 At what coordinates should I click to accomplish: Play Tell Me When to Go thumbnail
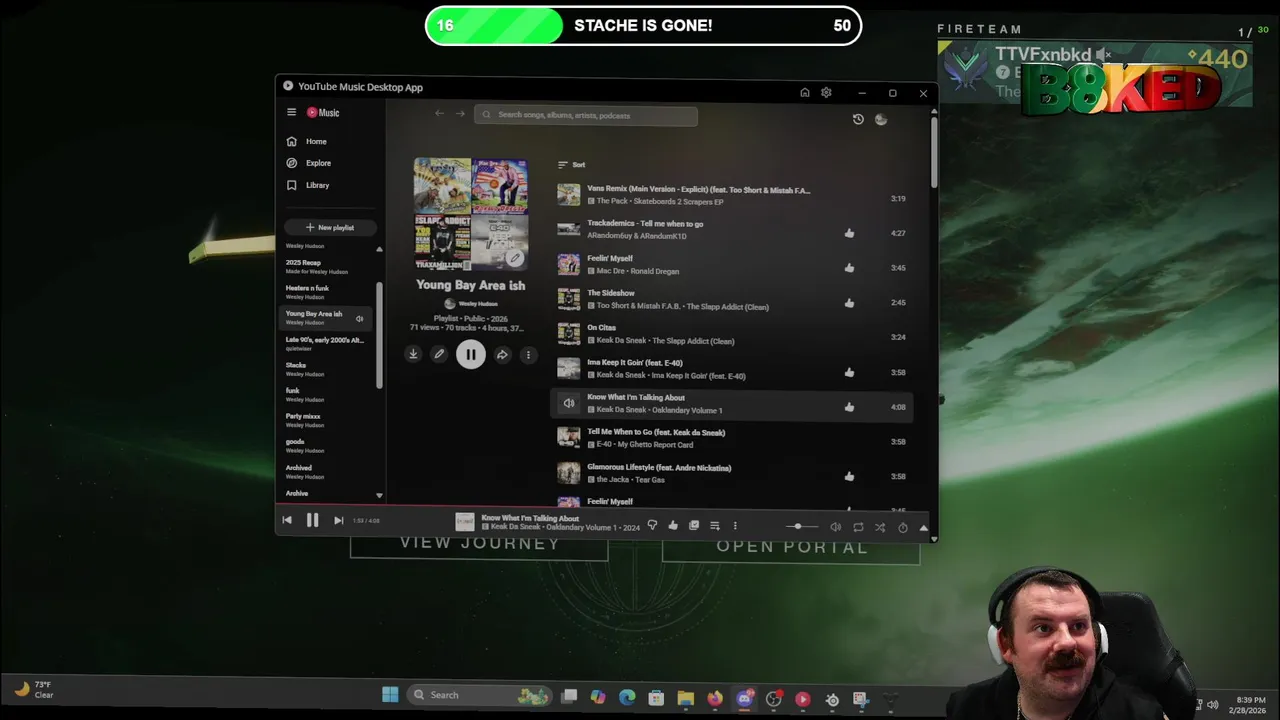pyautogui.click(x=568, y=438)
